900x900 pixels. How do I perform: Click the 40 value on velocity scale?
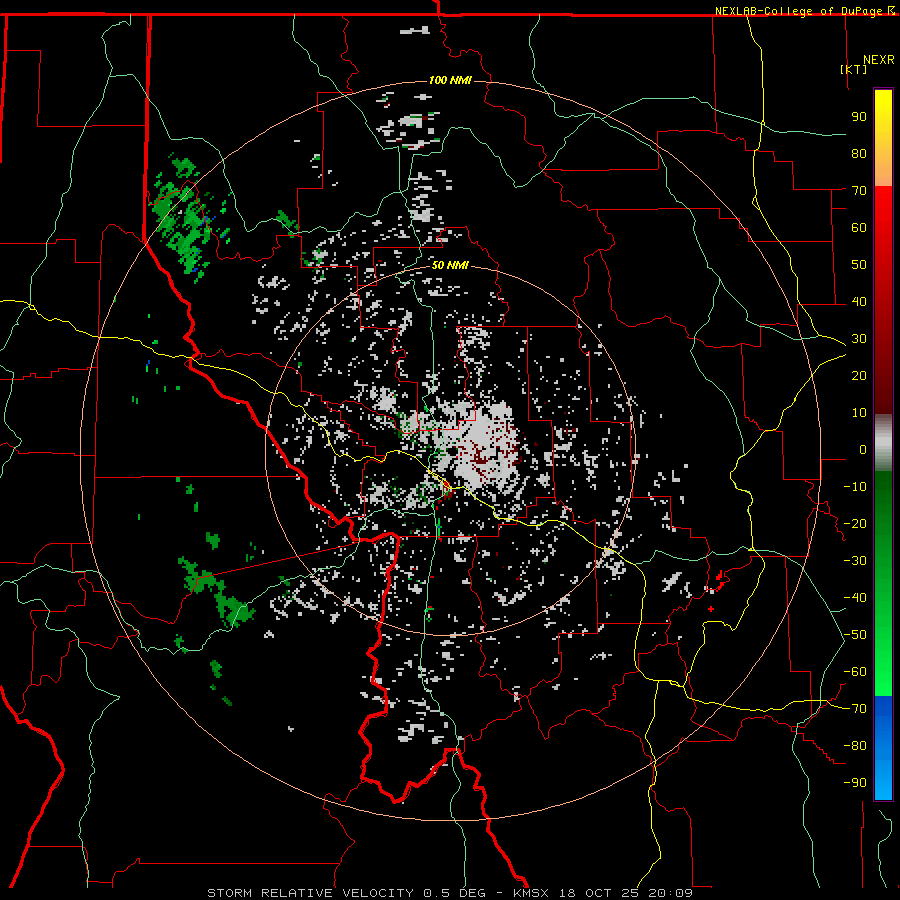click(x=859, y=301)
